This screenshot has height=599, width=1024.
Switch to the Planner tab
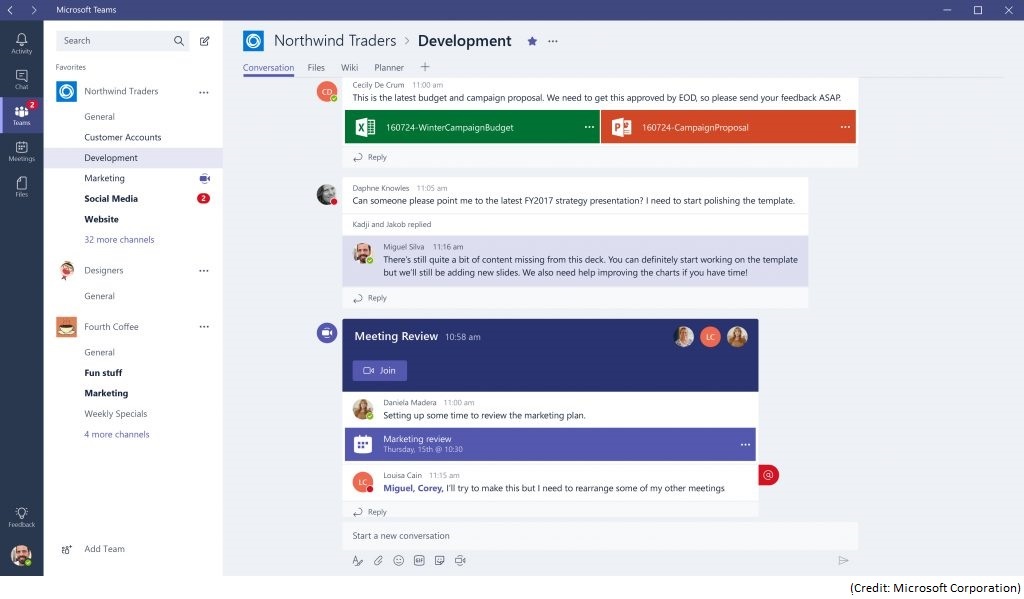[389, 67]
